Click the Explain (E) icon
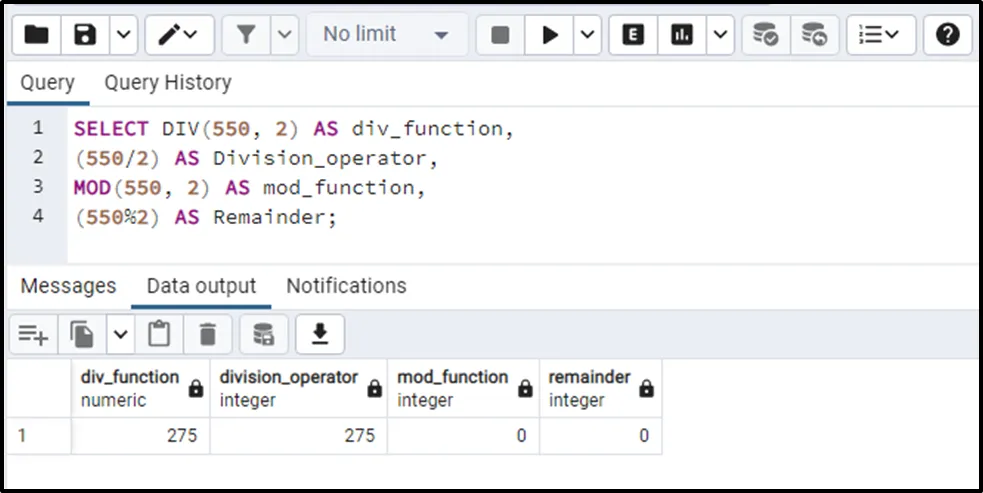Screen dimensions: 983x493 tap(632, 36)
